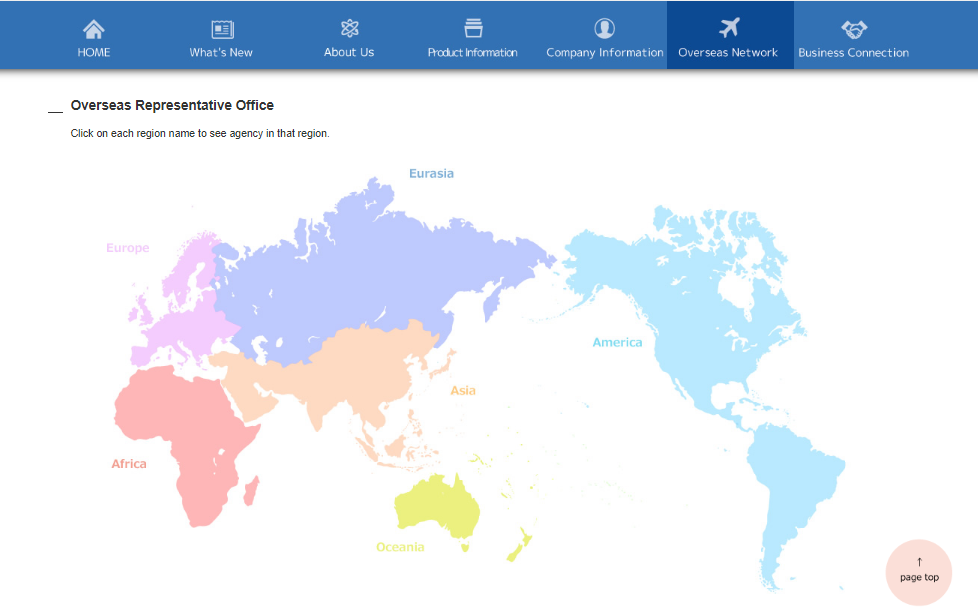Open Product Information menu label
The height and width of the screenshot is (614, 978).
pyautogui.click(x=472, y=52)
